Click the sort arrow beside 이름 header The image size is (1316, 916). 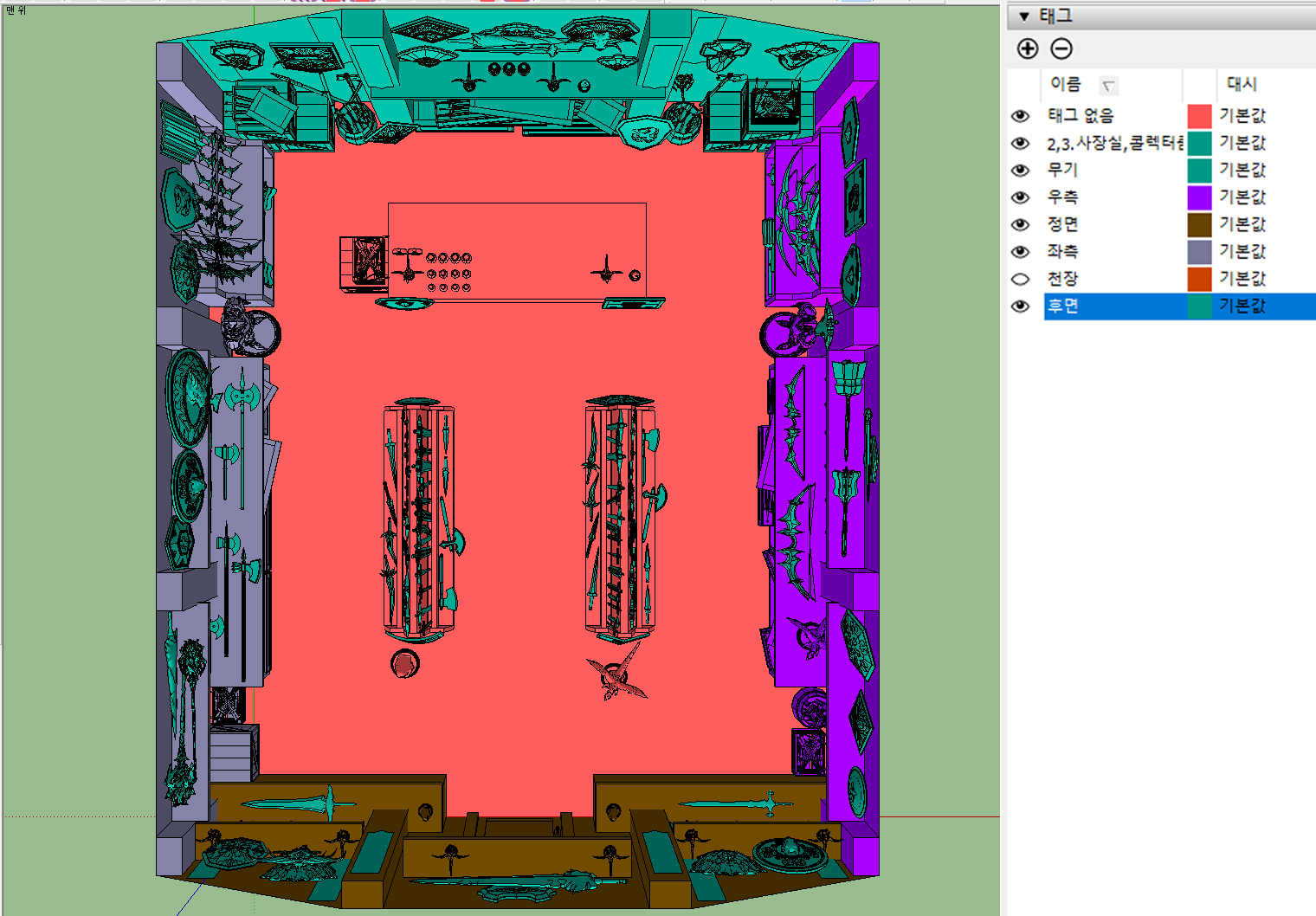1108,85
